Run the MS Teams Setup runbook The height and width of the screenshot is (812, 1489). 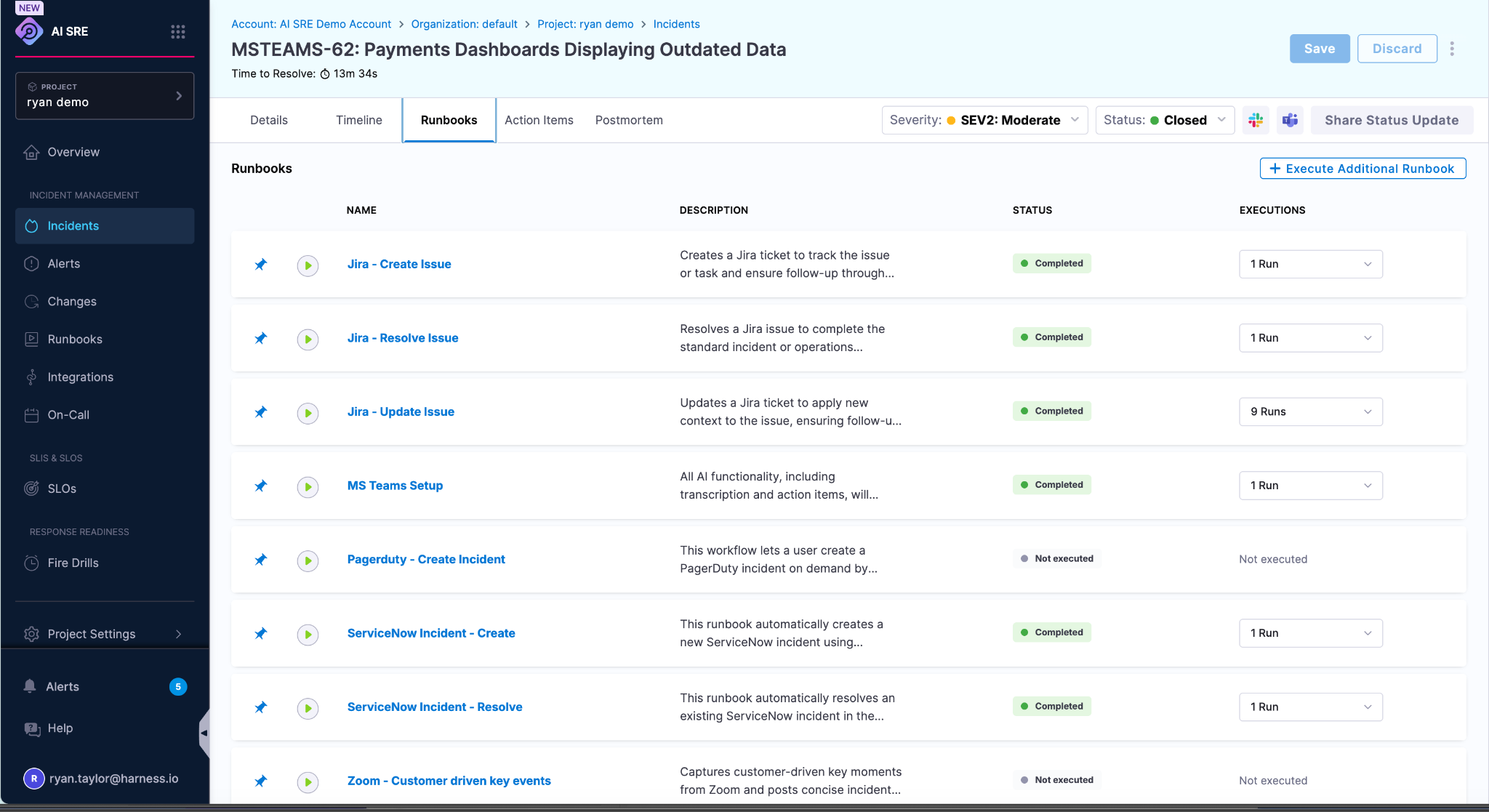(308, 486)
